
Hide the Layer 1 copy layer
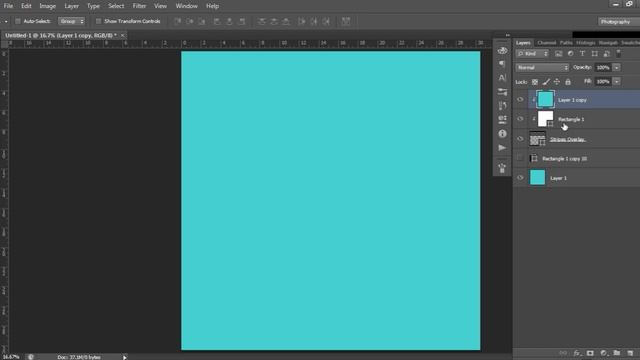pyautogui.click(x=520, y=100)
